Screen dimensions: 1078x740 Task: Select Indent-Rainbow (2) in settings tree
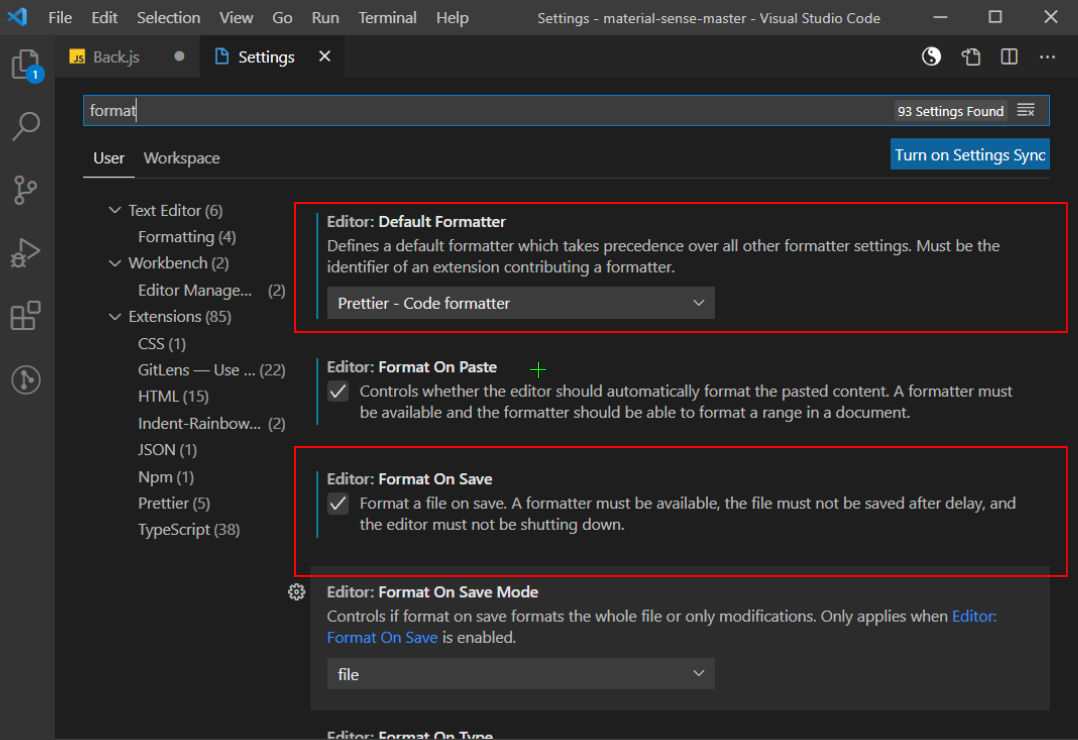coord(211,424)
